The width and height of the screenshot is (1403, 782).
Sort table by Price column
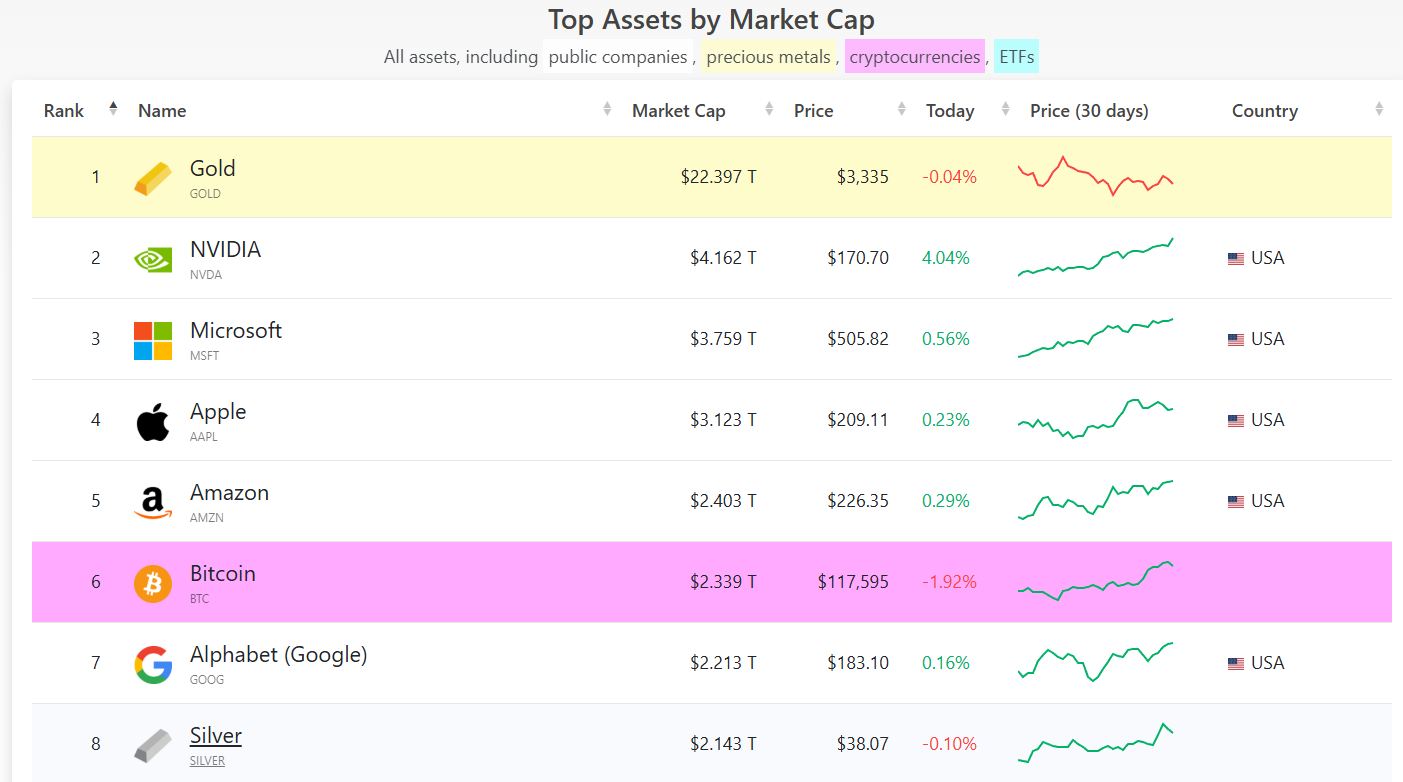coord(813,111)
